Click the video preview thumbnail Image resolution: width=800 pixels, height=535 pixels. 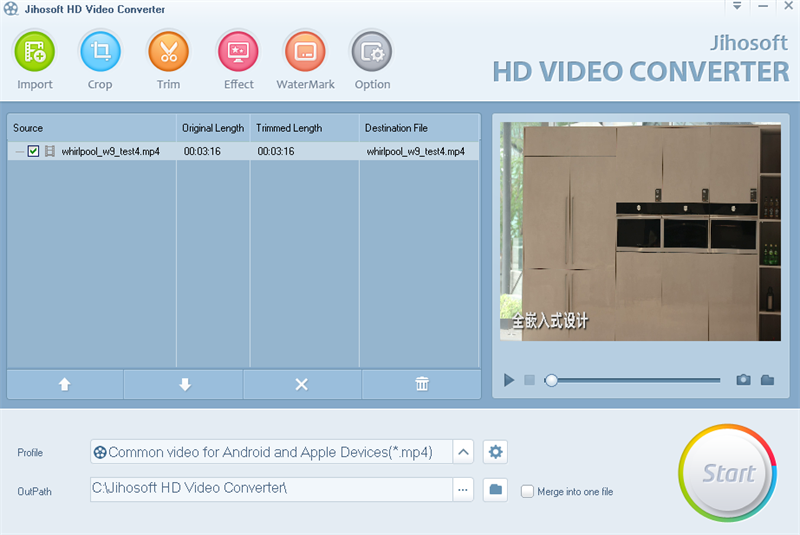pyautogui.click(x=640, y=232)
